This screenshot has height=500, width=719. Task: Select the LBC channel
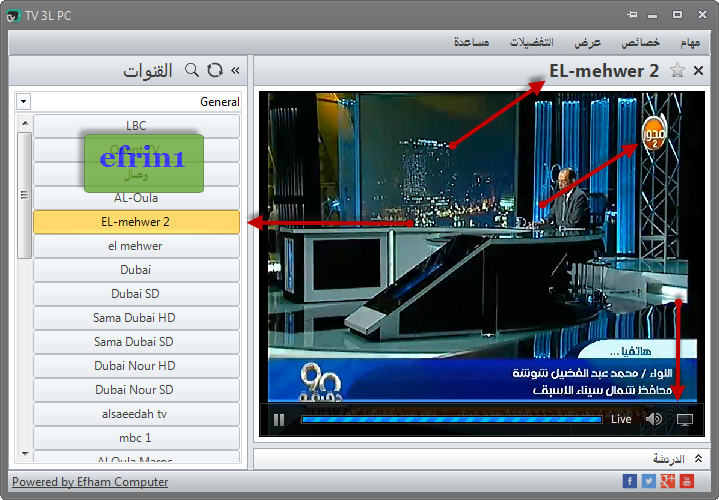[x=136, y=126]
